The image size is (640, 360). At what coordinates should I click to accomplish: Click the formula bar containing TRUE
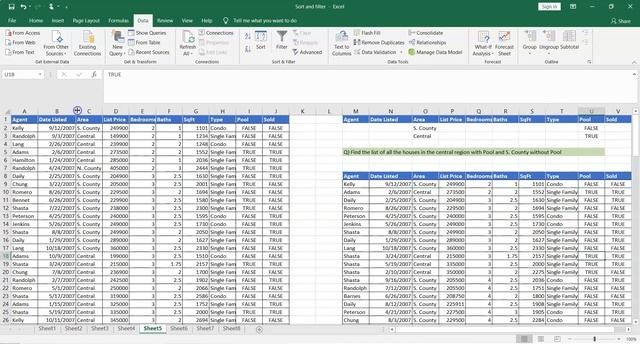coord(367,86)
